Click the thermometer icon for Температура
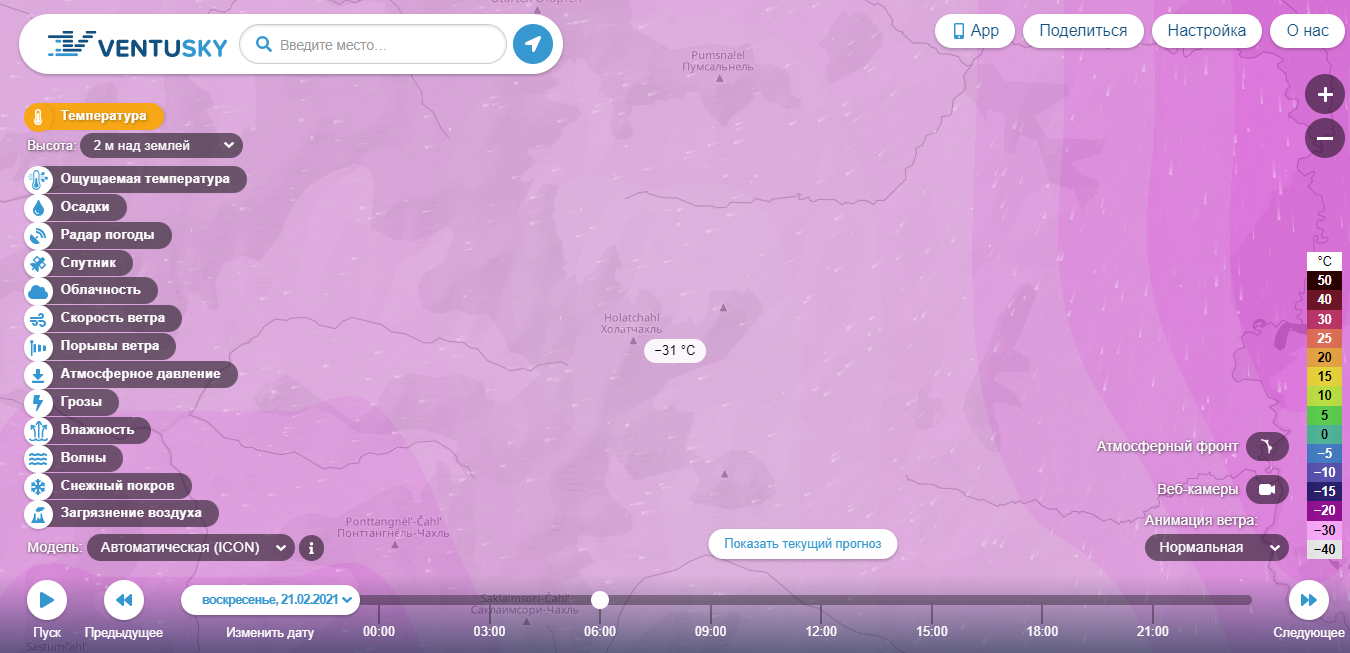 point(38,117)
